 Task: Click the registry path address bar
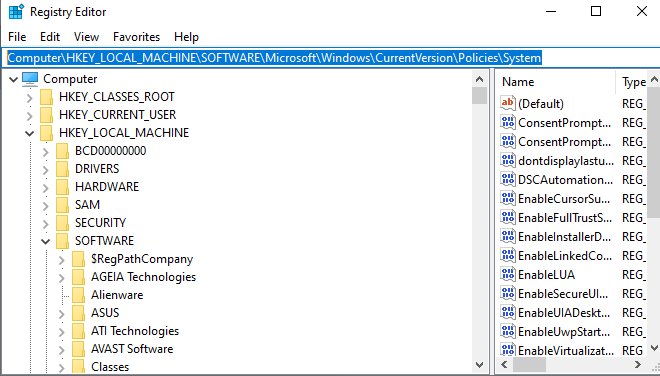tap(330, 58)
